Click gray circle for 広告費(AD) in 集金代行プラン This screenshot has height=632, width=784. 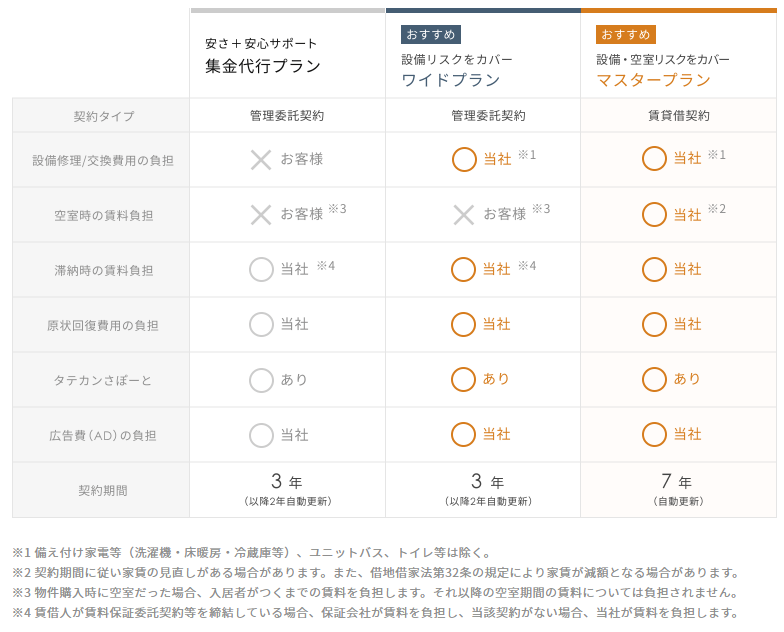pyautogui.click(x=261, y=435)
